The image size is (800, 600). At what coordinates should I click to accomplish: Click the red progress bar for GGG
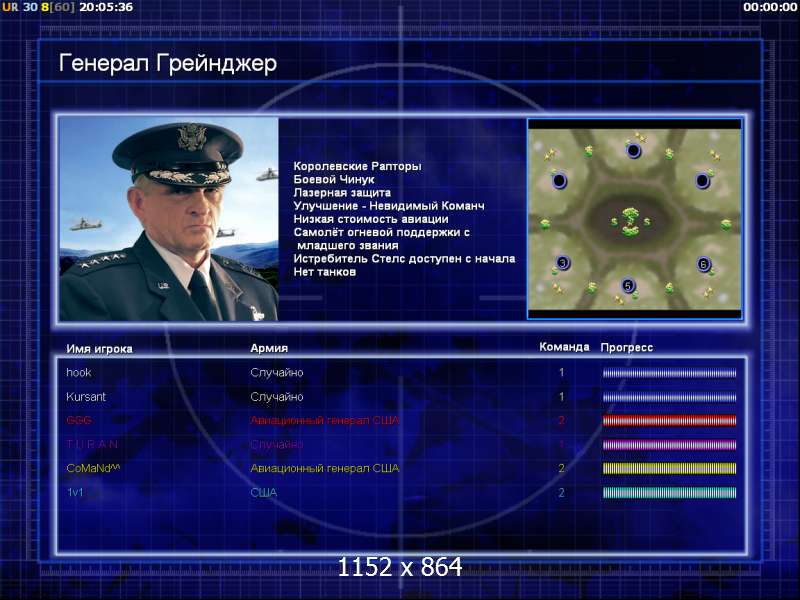(x=669, y=420)
